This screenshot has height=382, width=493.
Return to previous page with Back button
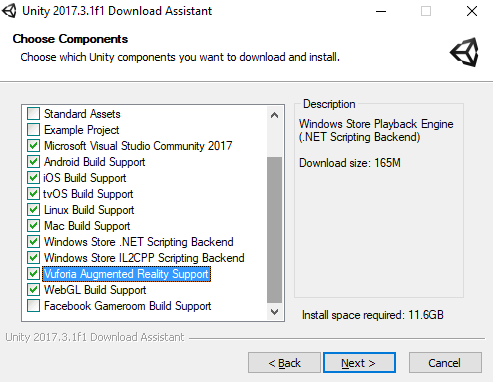284,362
